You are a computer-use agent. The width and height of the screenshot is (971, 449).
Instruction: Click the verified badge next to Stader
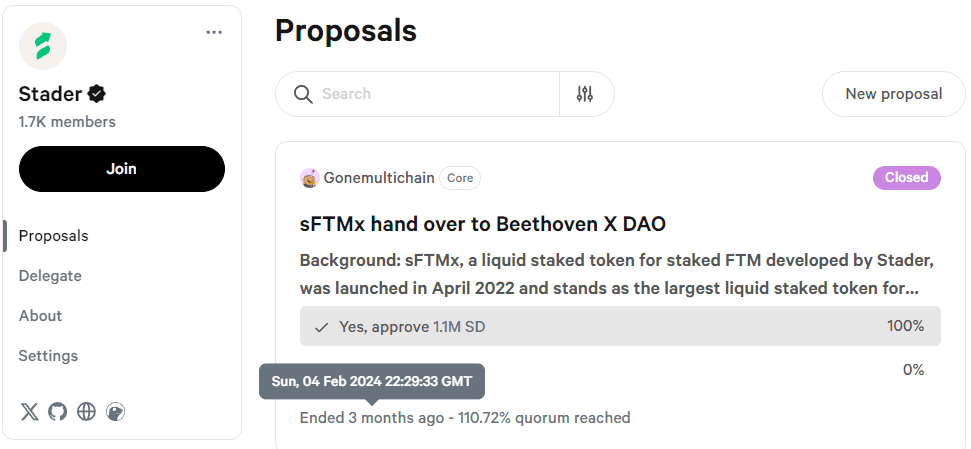click(97, 94)
